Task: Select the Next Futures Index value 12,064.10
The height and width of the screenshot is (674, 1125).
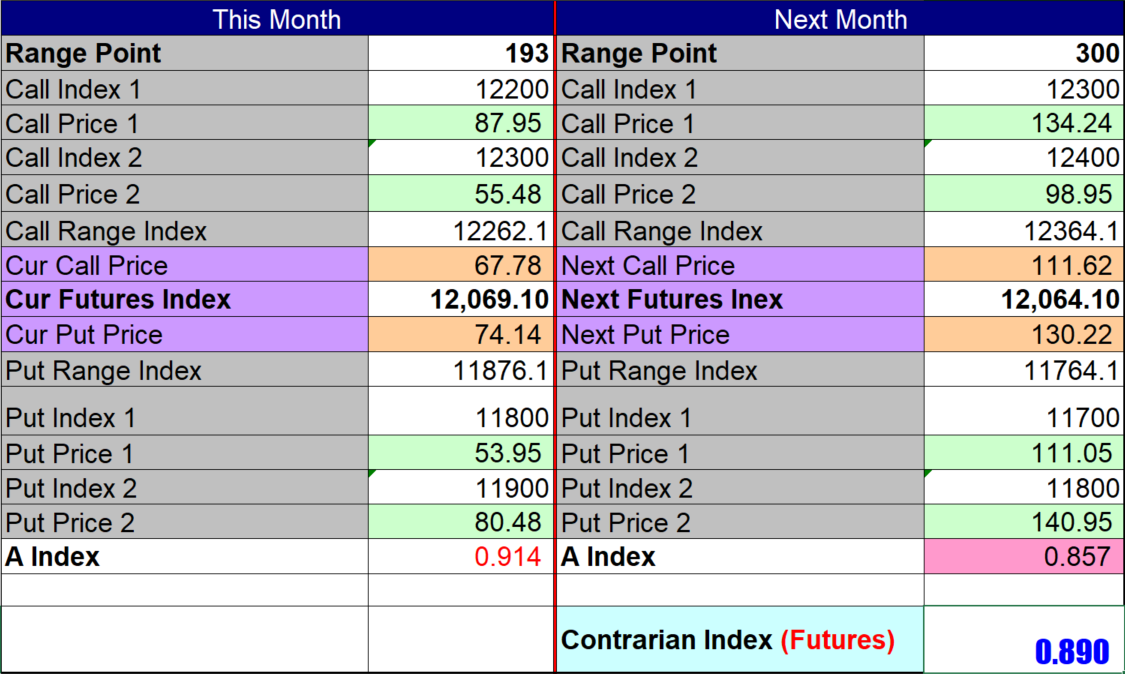Action: 1023,300
